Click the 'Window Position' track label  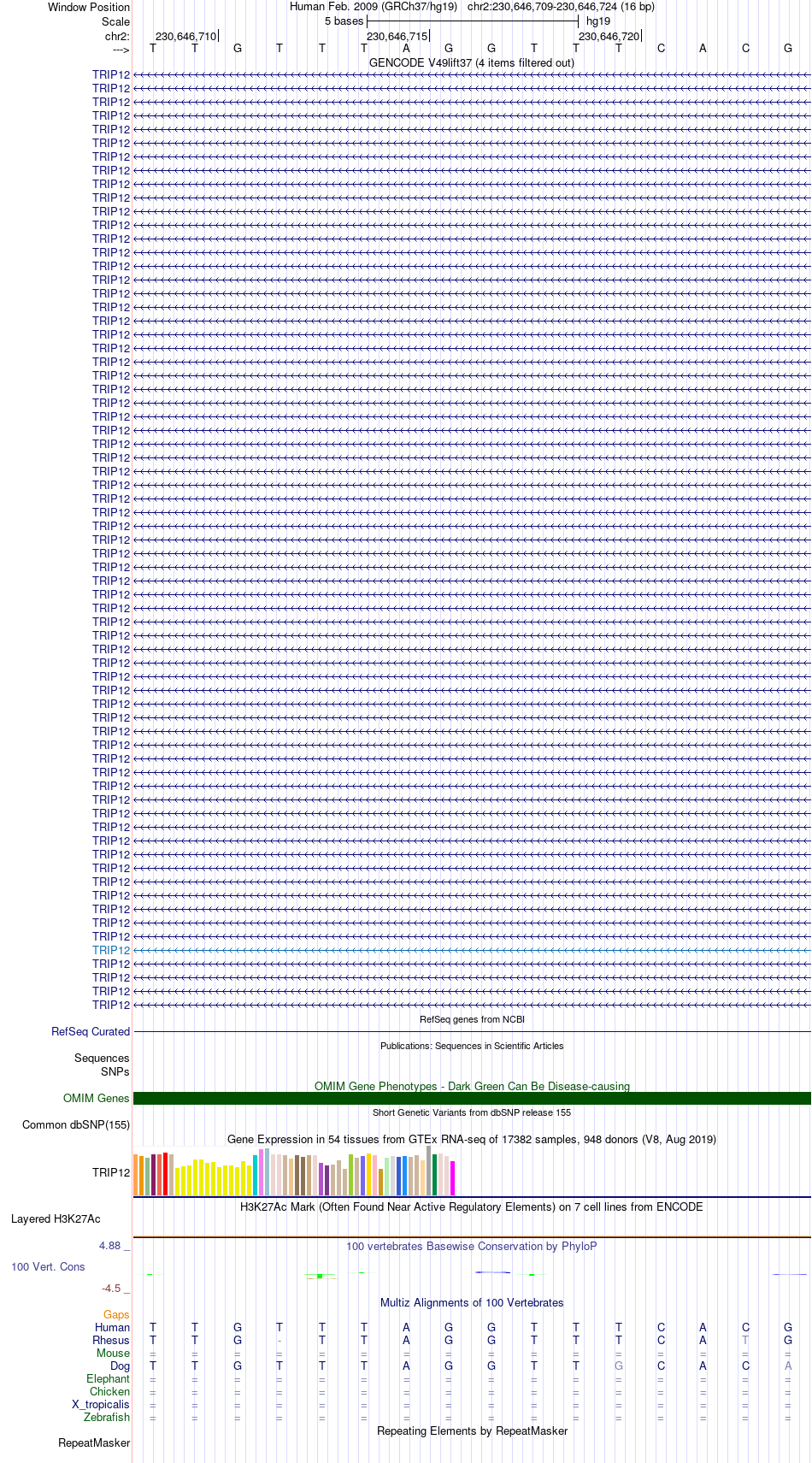click(x=89, y=8)
